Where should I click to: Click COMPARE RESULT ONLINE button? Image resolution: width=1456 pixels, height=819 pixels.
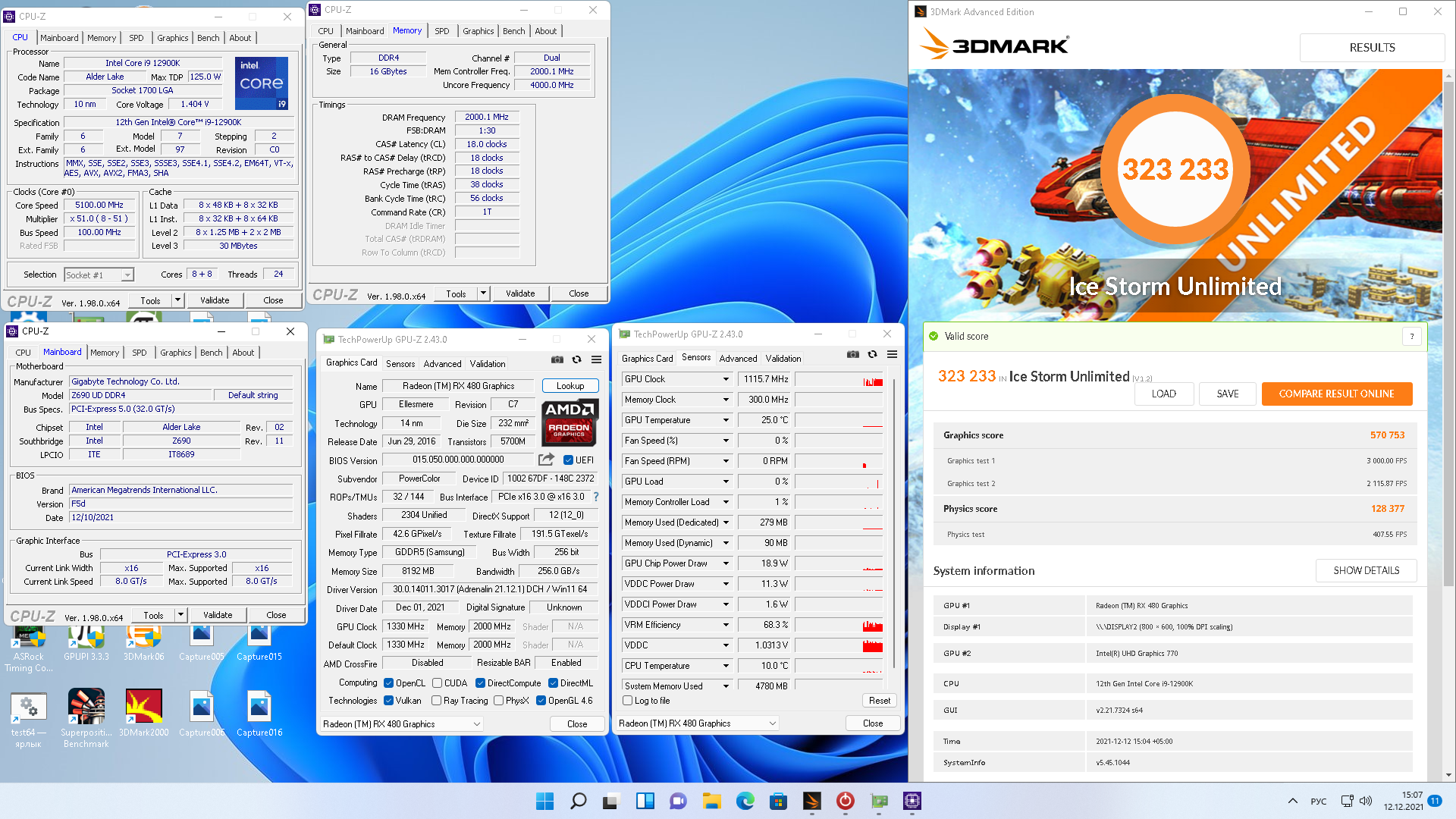[x=1337, y=394]
